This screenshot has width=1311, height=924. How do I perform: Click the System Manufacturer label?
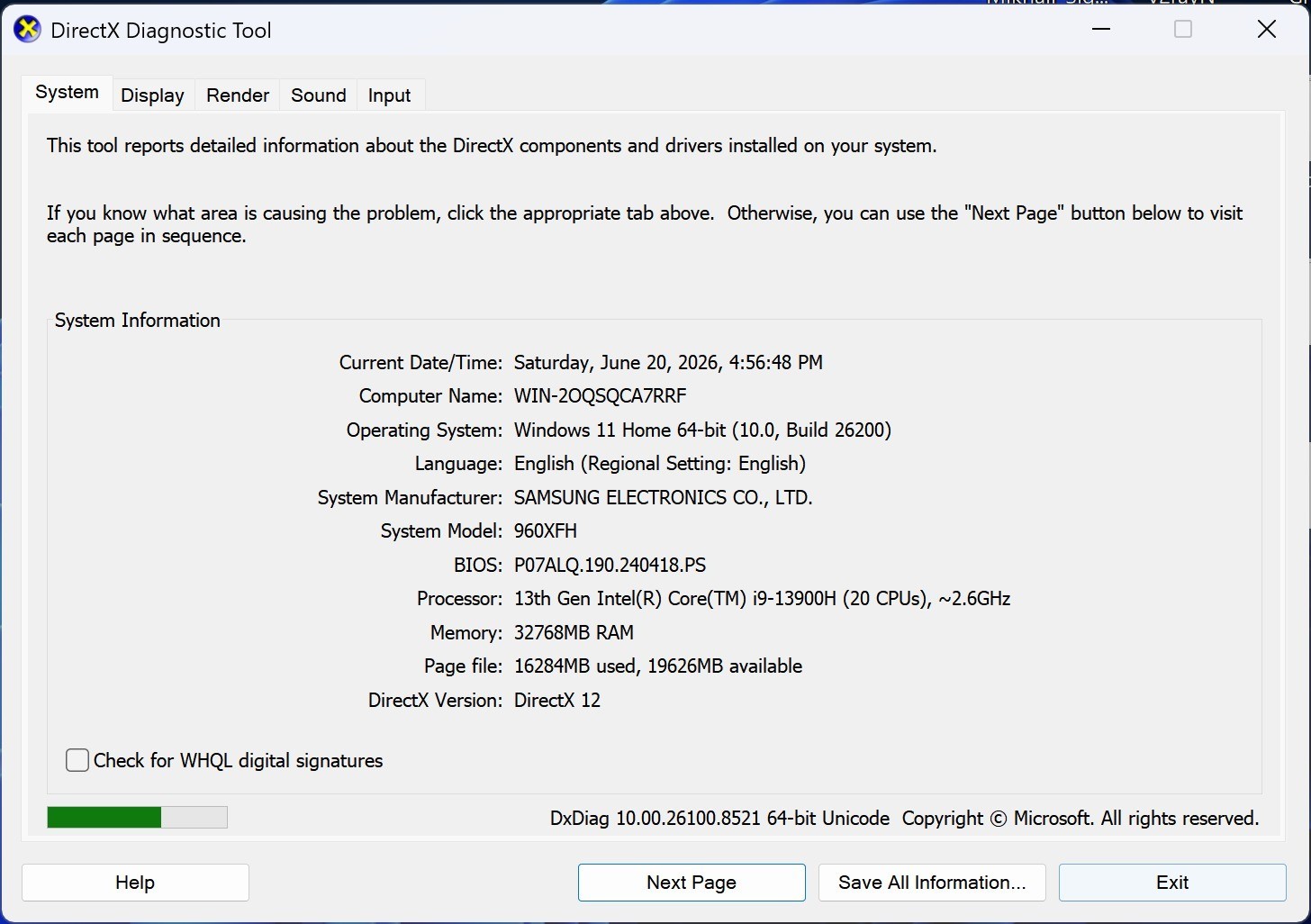coord(410,498)
